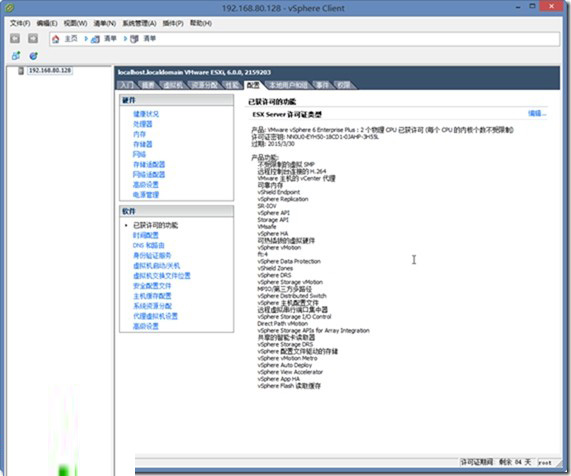Open 系统资源分配 software link

[152, 306]
